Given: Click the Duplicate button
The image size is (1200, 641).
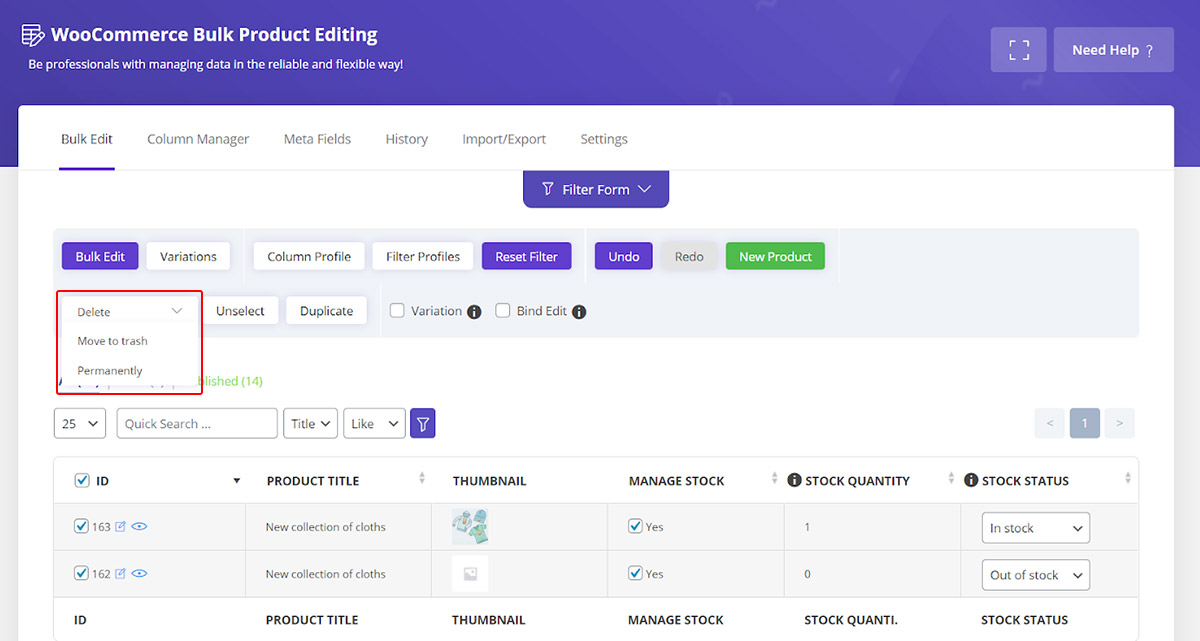Looking at the screenshot, I should [327, 311].
